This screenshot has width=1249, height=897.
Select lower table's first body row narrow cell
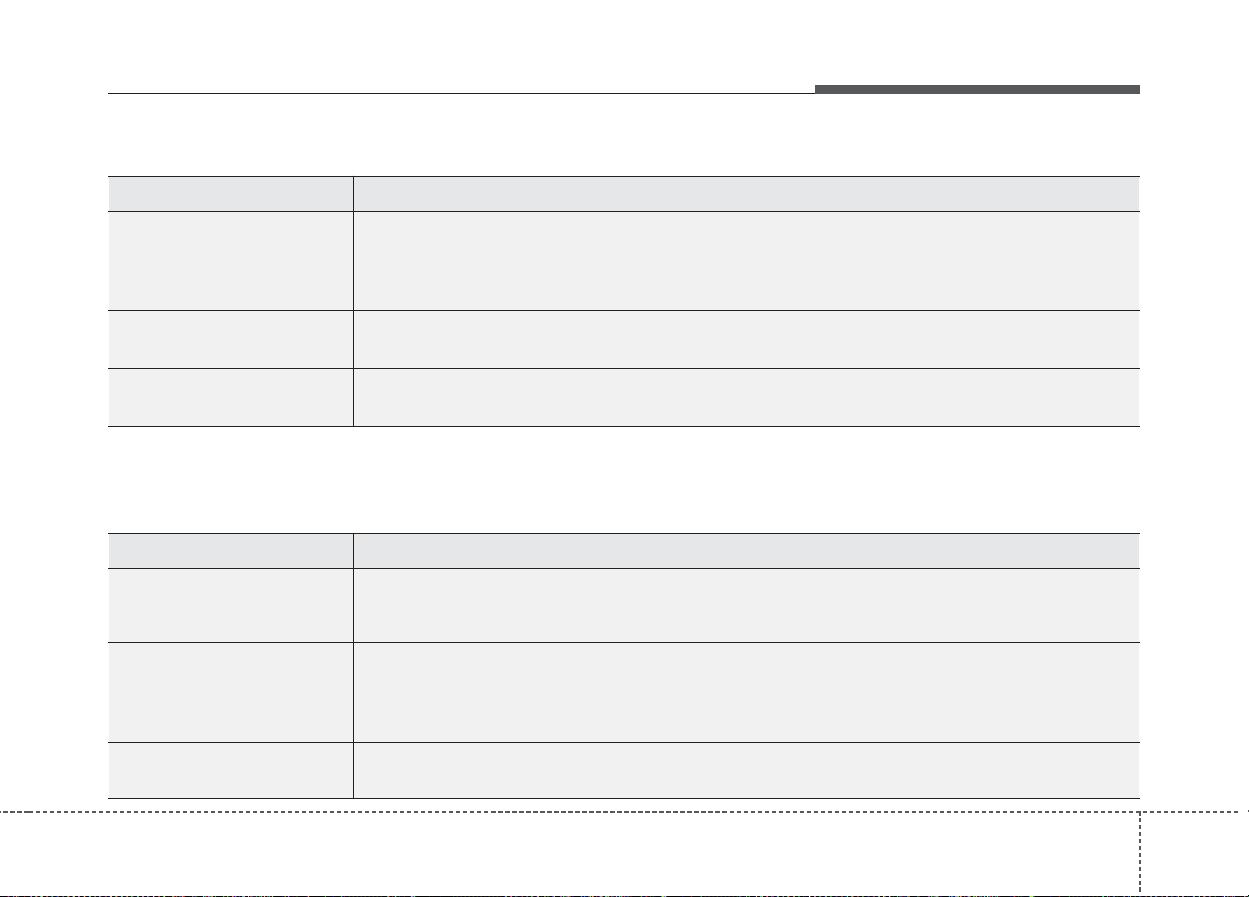coord(230,605)
